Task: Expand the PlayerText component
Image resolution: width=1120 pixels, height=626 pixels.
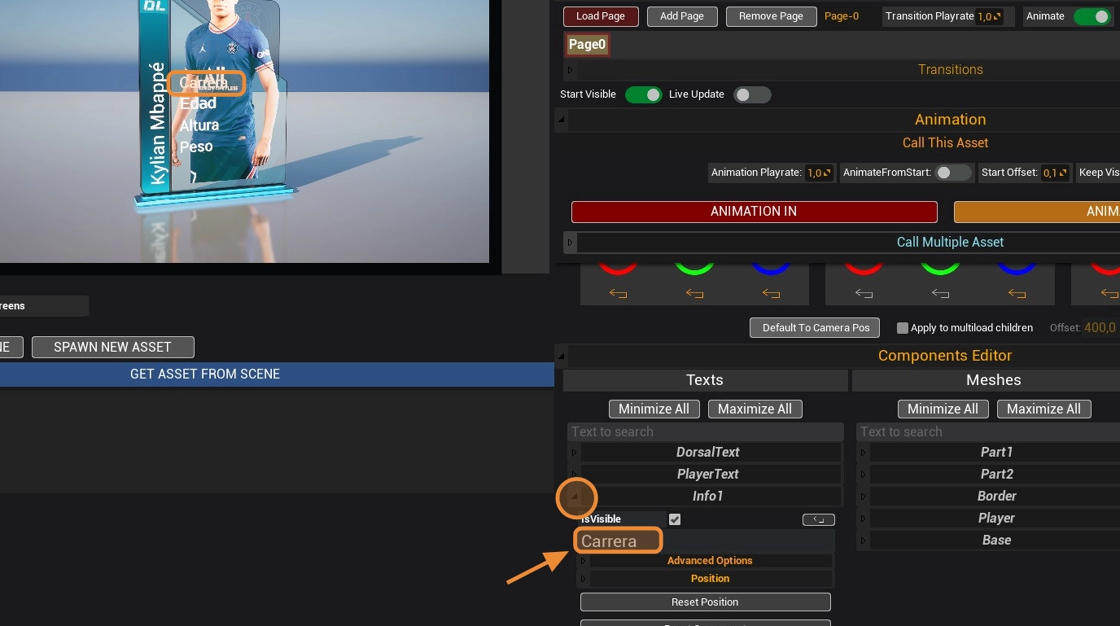Action: 574,475
